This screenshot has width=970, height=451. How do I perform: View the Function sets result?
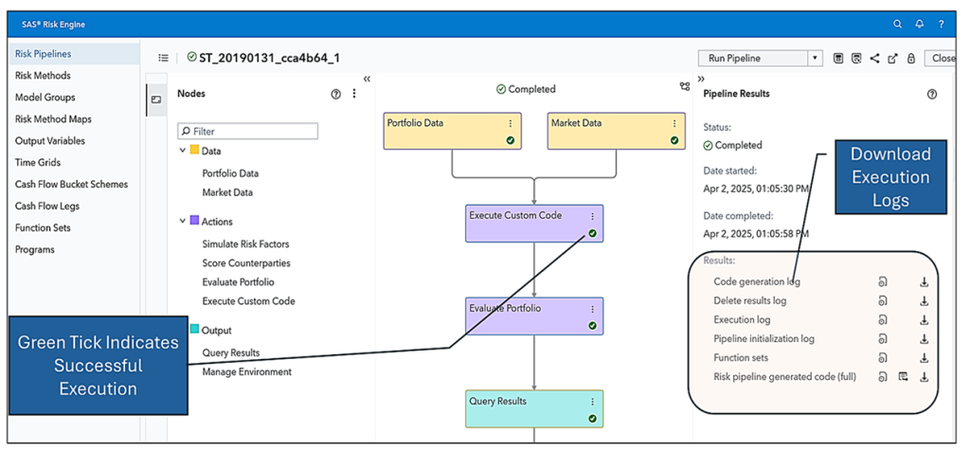[x=882, y=358]
